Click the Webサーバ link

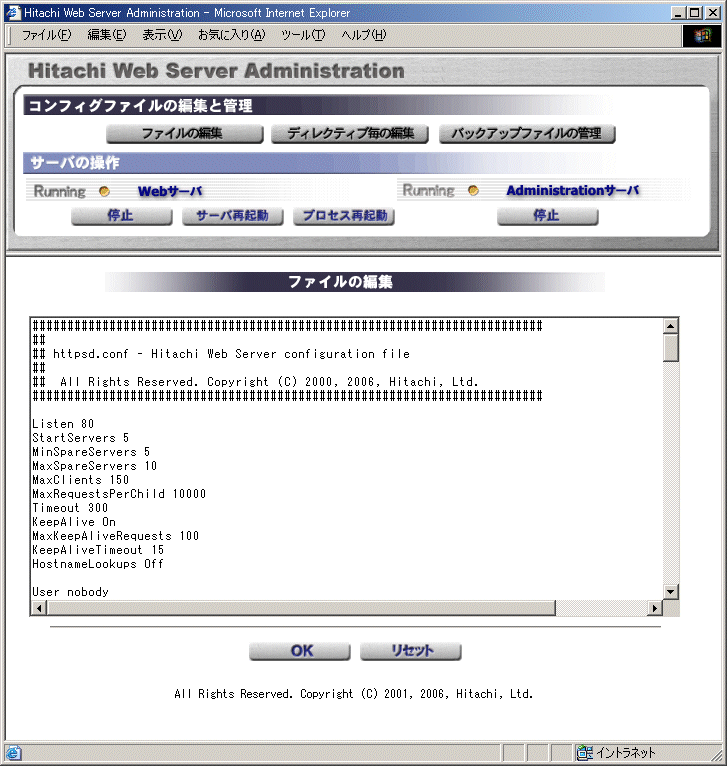[170, 192]
